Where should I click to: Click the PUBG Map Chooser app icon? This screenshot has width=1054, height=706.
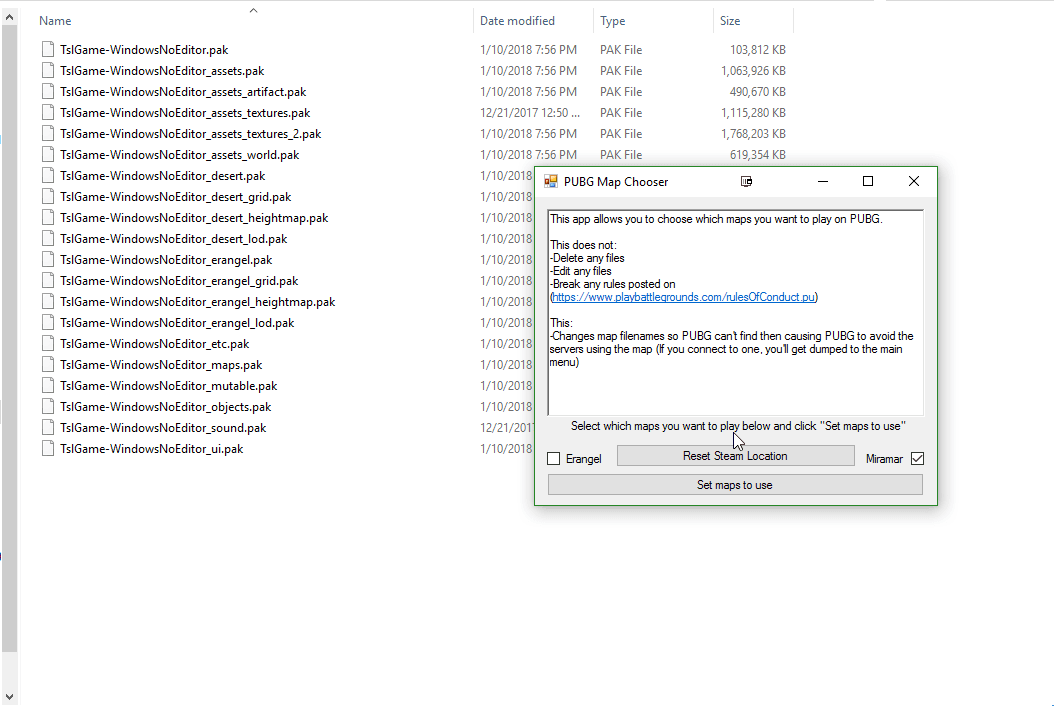[x=551, y=182]
